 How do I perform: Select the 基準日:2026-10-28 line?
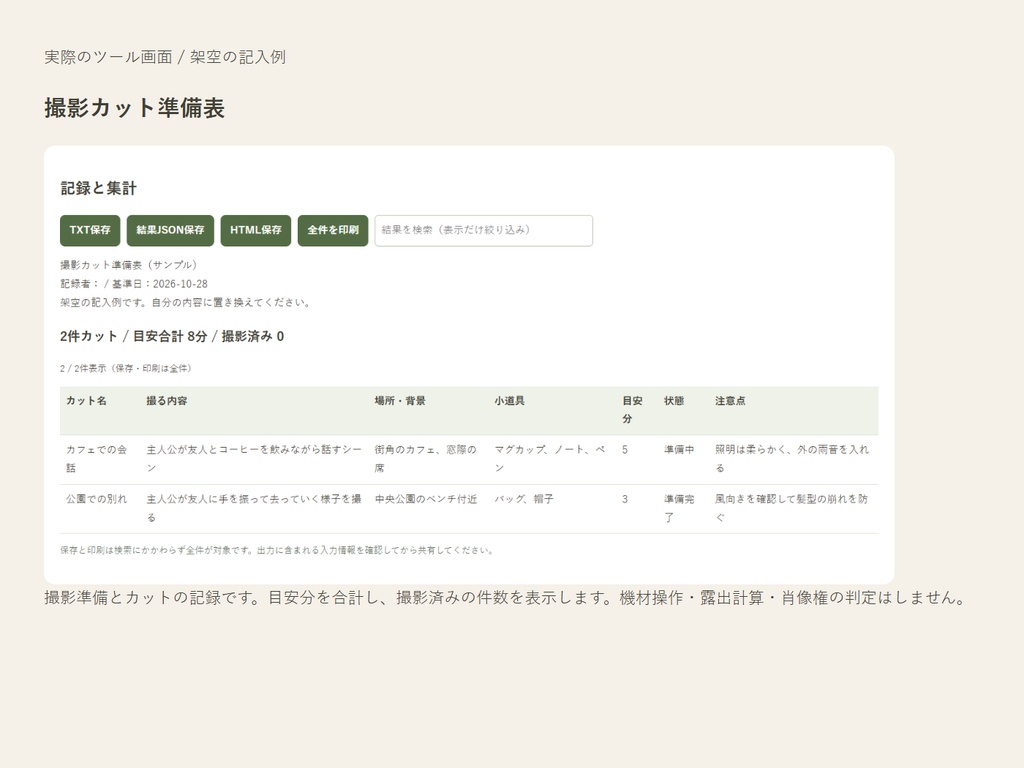tap(134, 284)
